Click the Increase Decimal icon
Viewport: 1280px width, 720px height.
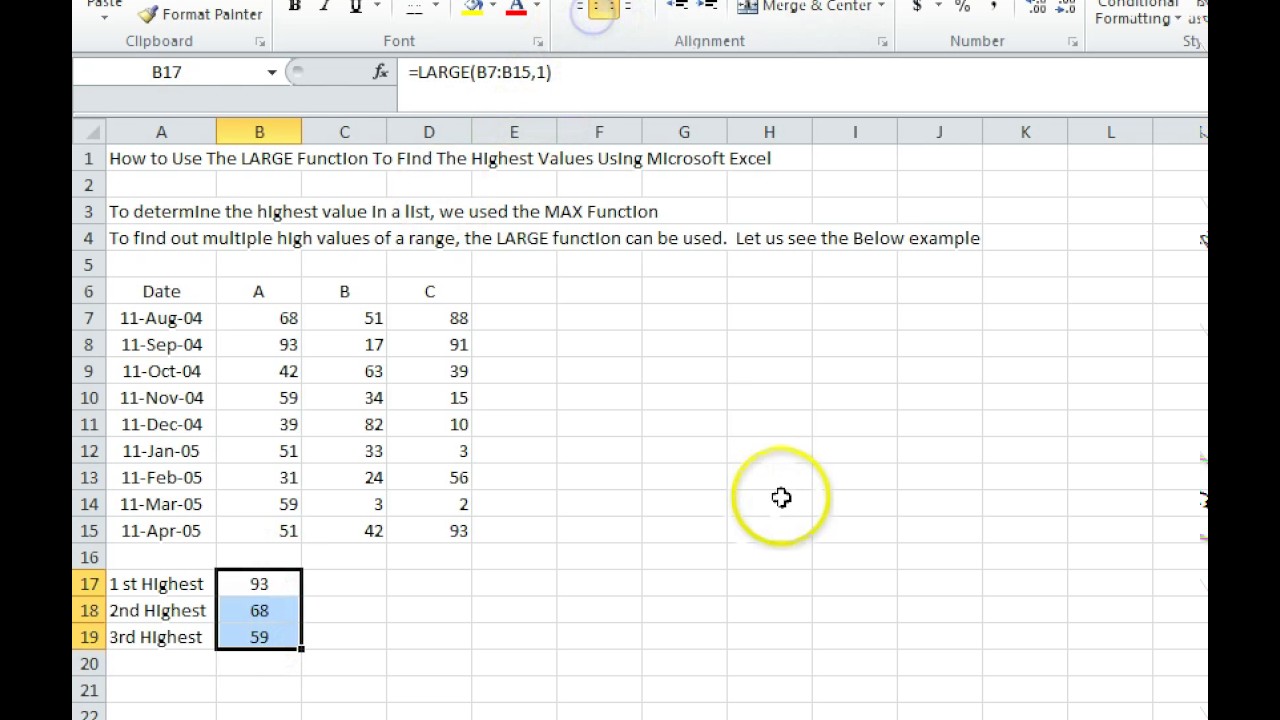coord(1037,7)
